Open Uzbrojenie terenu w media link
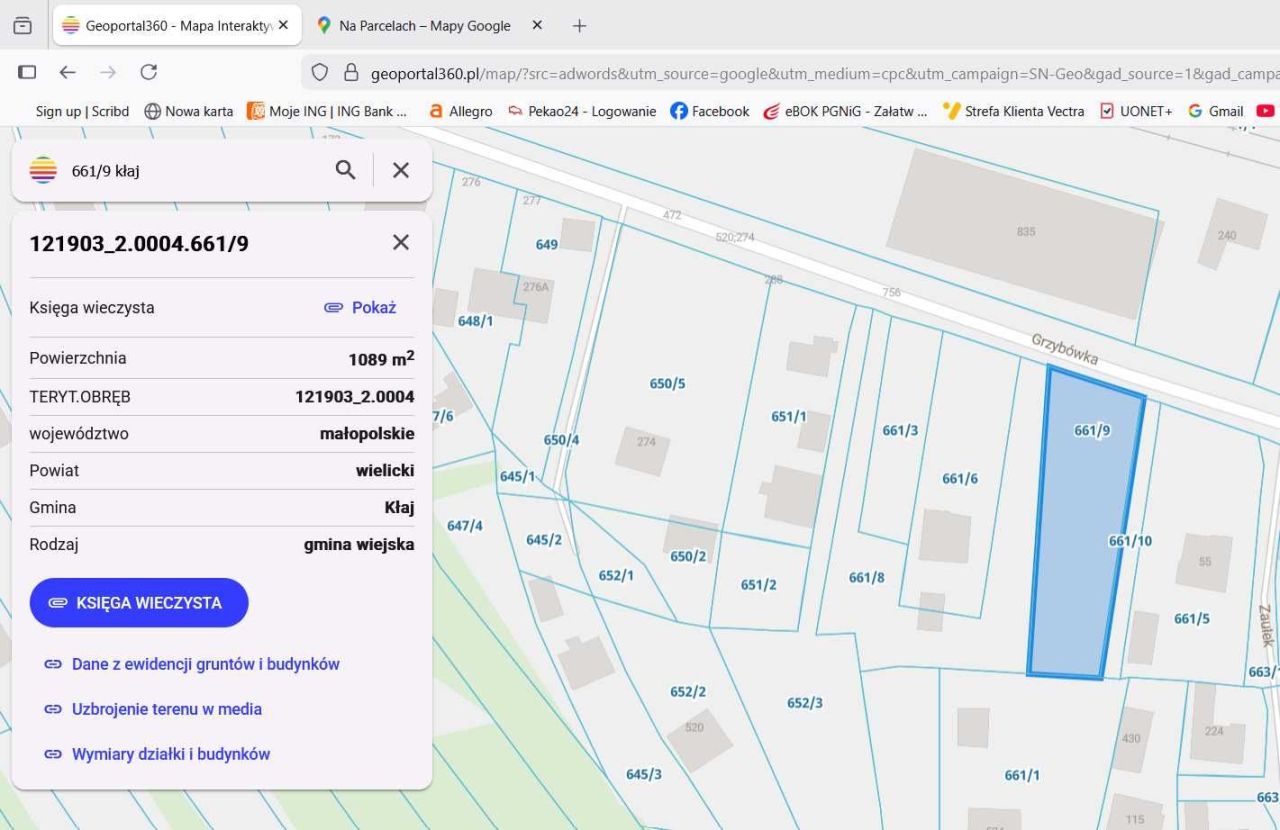This screenshot has height=830, width=1280. 166,709
